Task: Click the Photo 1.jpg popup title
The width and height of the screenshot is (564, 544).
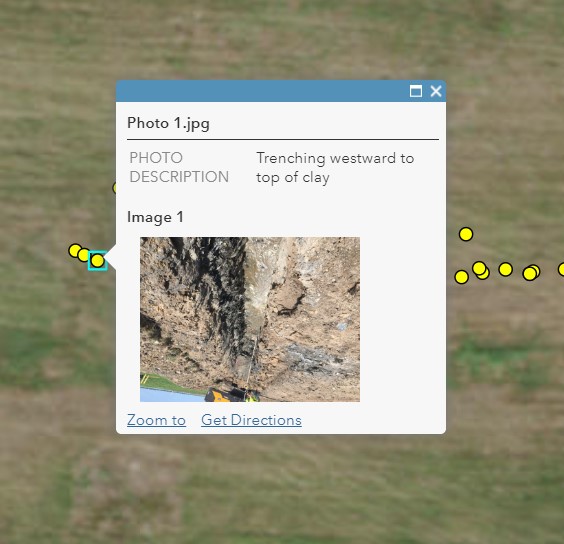Action: tap(168, 123)
